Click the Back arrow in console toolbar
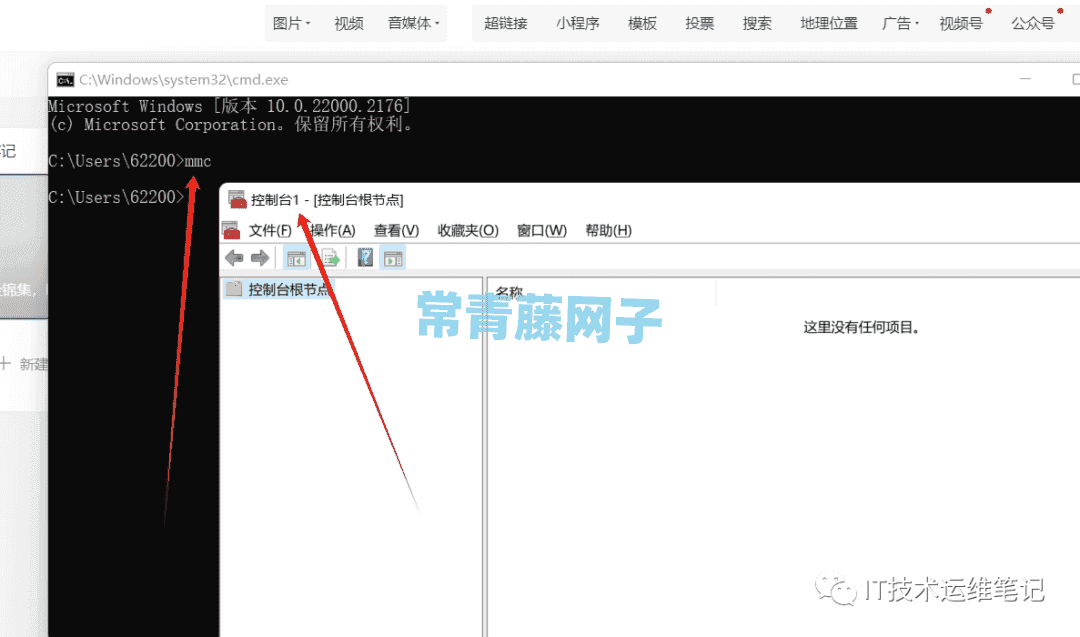Screen dimensions: 1080x637 234,258
